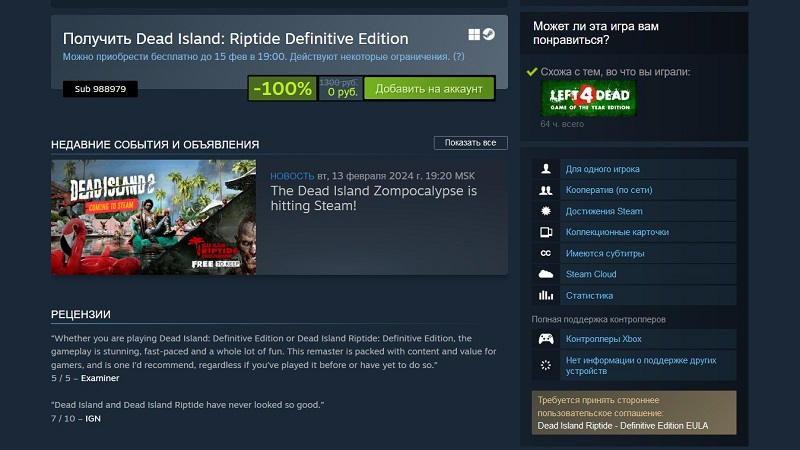800x450 pixels.
Task: Open 'The Dead Island Zompocalypse' news headline
Action: [373, 198]
